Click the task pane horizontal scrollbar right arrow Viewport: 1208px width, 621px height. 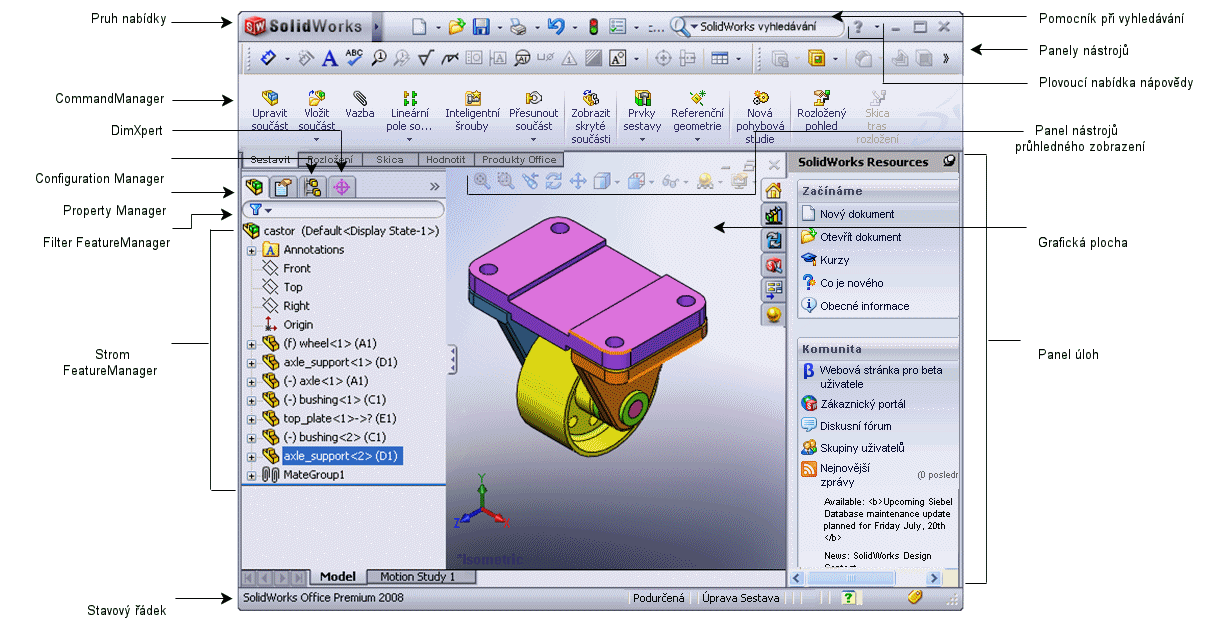tap(934, 578)
